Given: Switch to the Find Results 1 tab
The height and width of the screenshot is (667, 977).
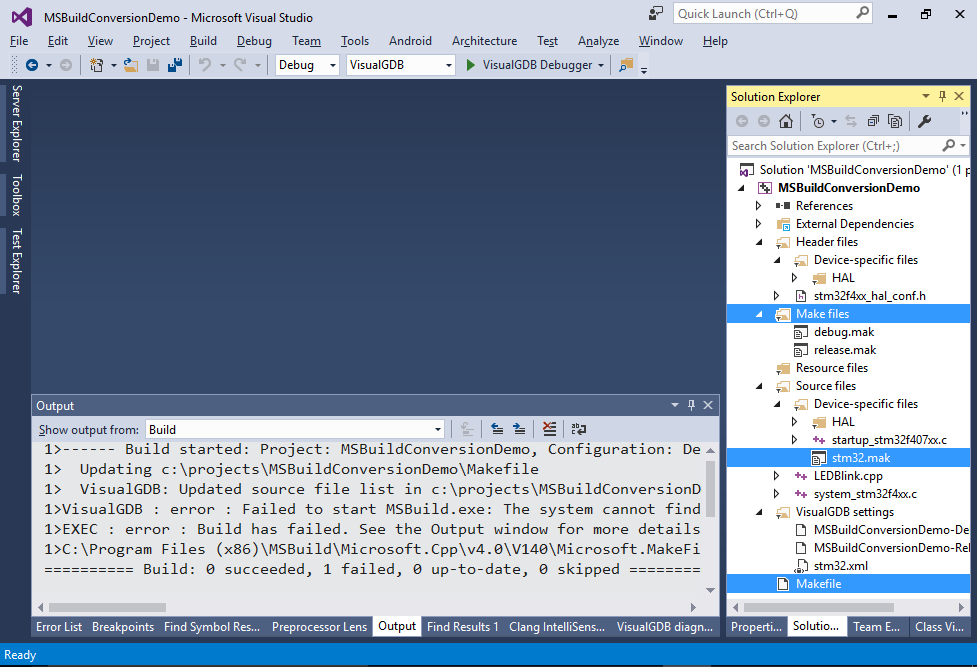Looking at the screenshot, I should click(x=462, y=626).
